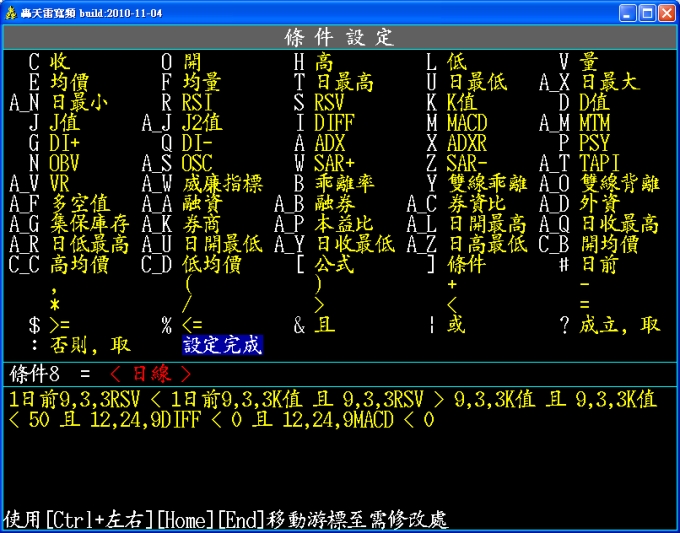Pick the PSY indicator
The height and width of the screenshot is (533, 680).
click(x=595, y=143)
